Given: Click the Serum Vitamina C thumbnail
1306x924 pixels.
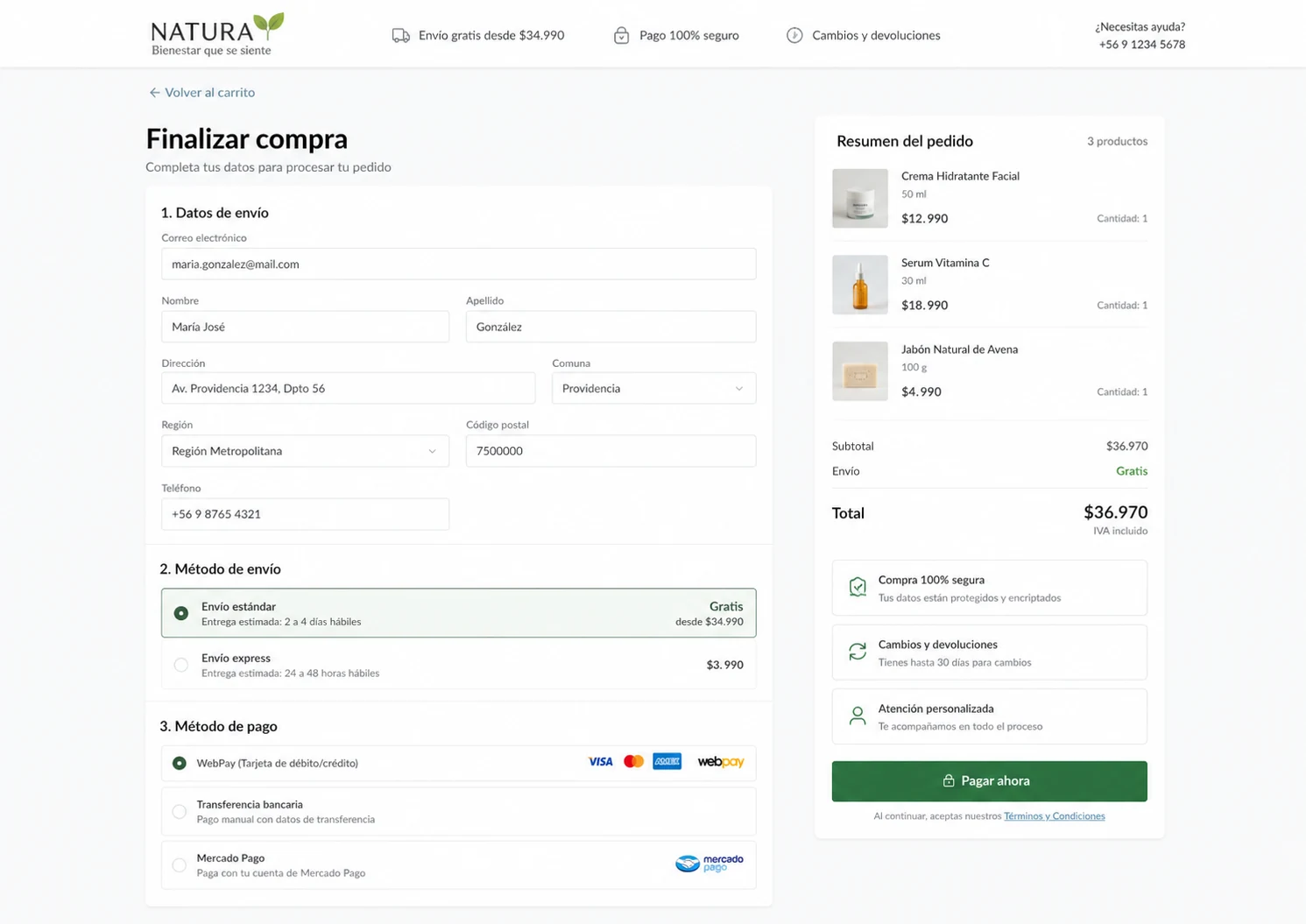Looking at the screenshot, I should click(860, 285).
